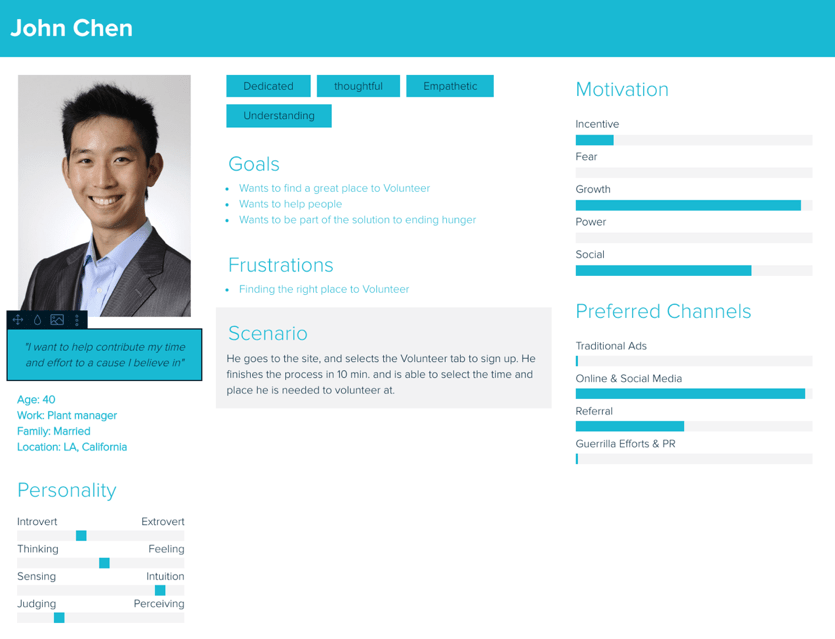835x639 pixels.
Task: Select the thoughtful trait tag
Action: point(358,86)
